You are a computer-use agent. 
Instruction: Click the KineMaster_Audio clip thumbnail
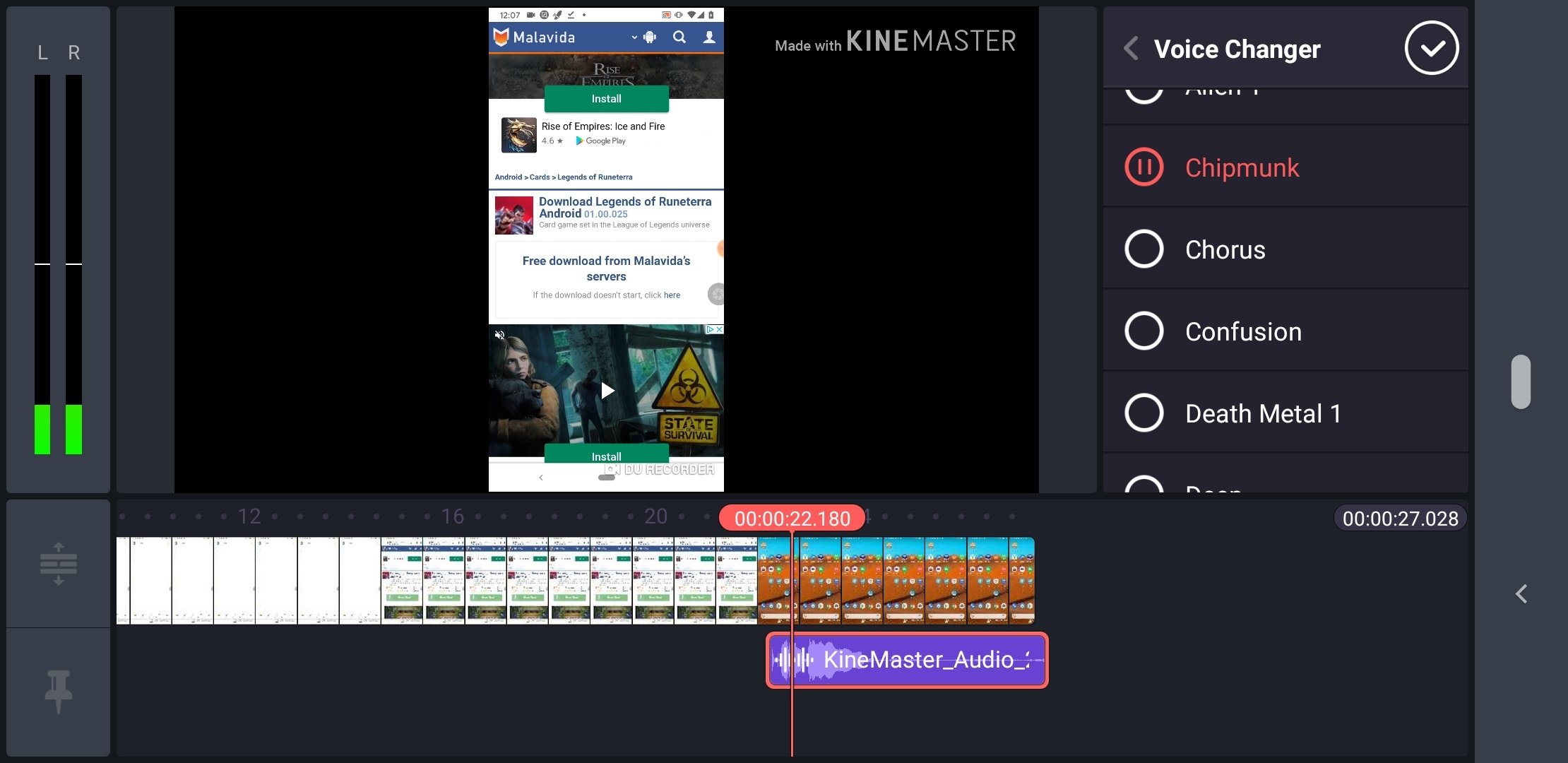(905, 659)
